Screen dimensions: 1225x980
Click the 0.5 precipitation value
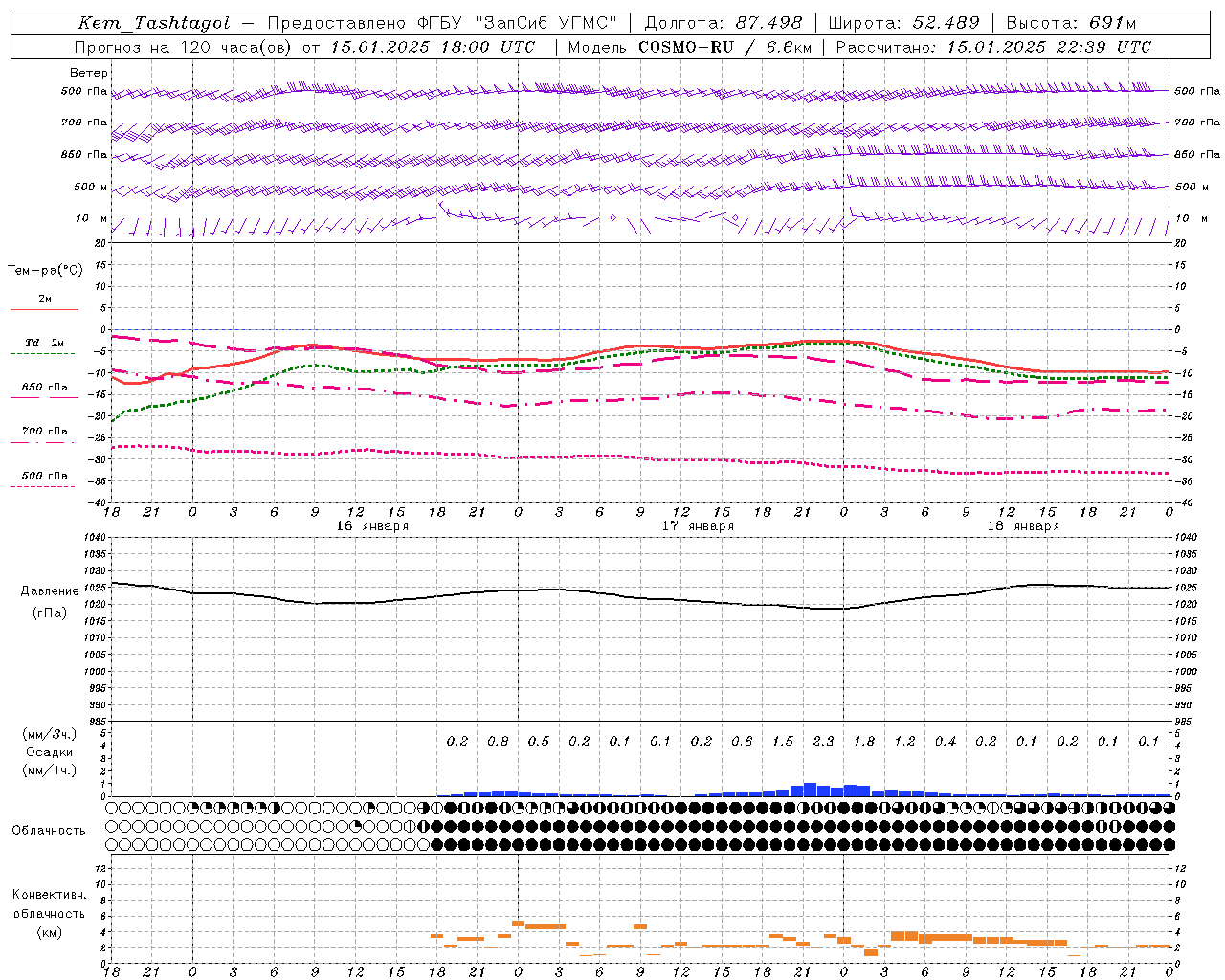pyautogui.click(x=539, y=742)
